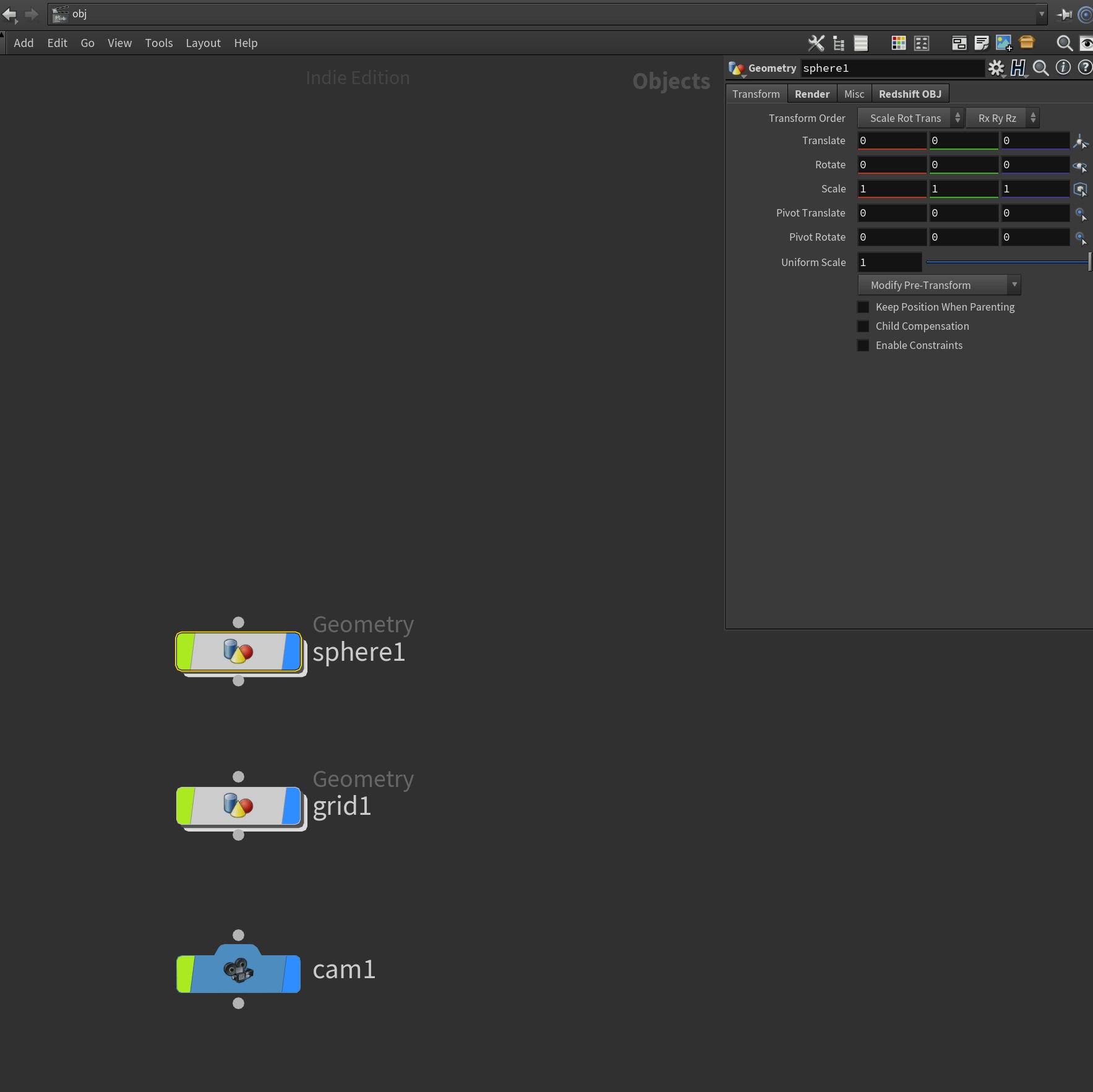Open rotation order Rx Ry Rz dropdown

click(1003, 118)
